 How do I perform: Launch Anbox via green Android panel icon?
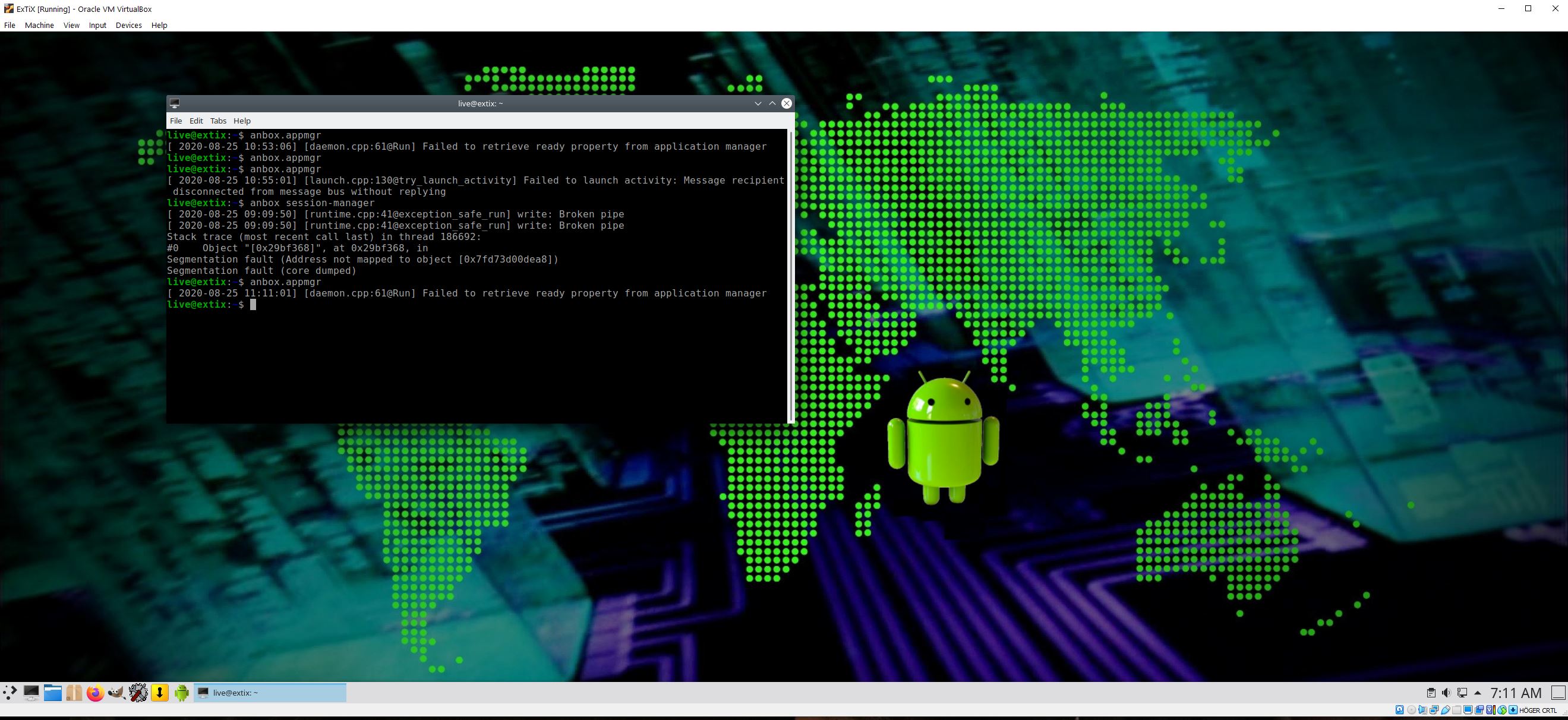pyautogui.click(x=181, y=693)
